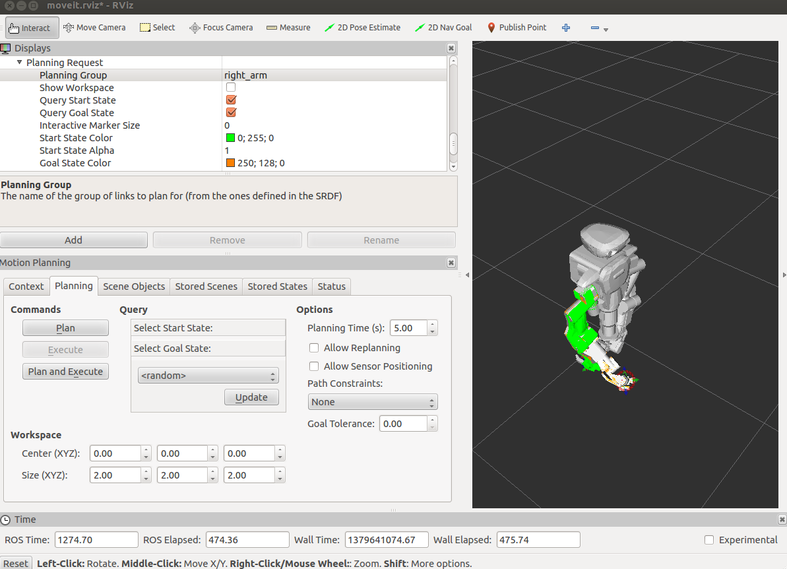Click the Focus Camera tool
Screen dimensions: 787x569
coord(221,27)
